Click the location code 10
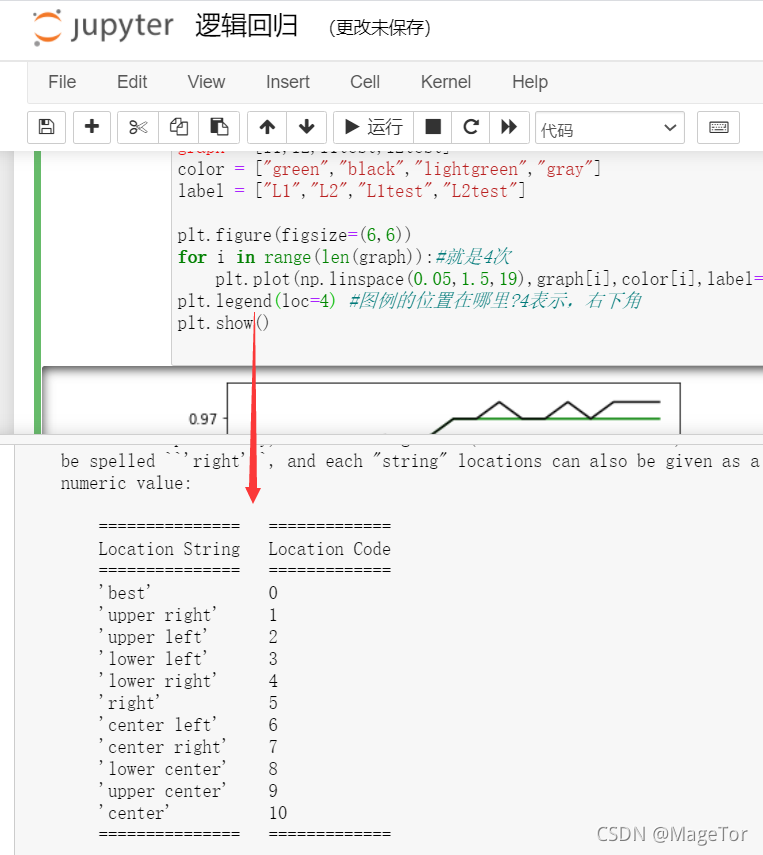 (x=278, y=812)
